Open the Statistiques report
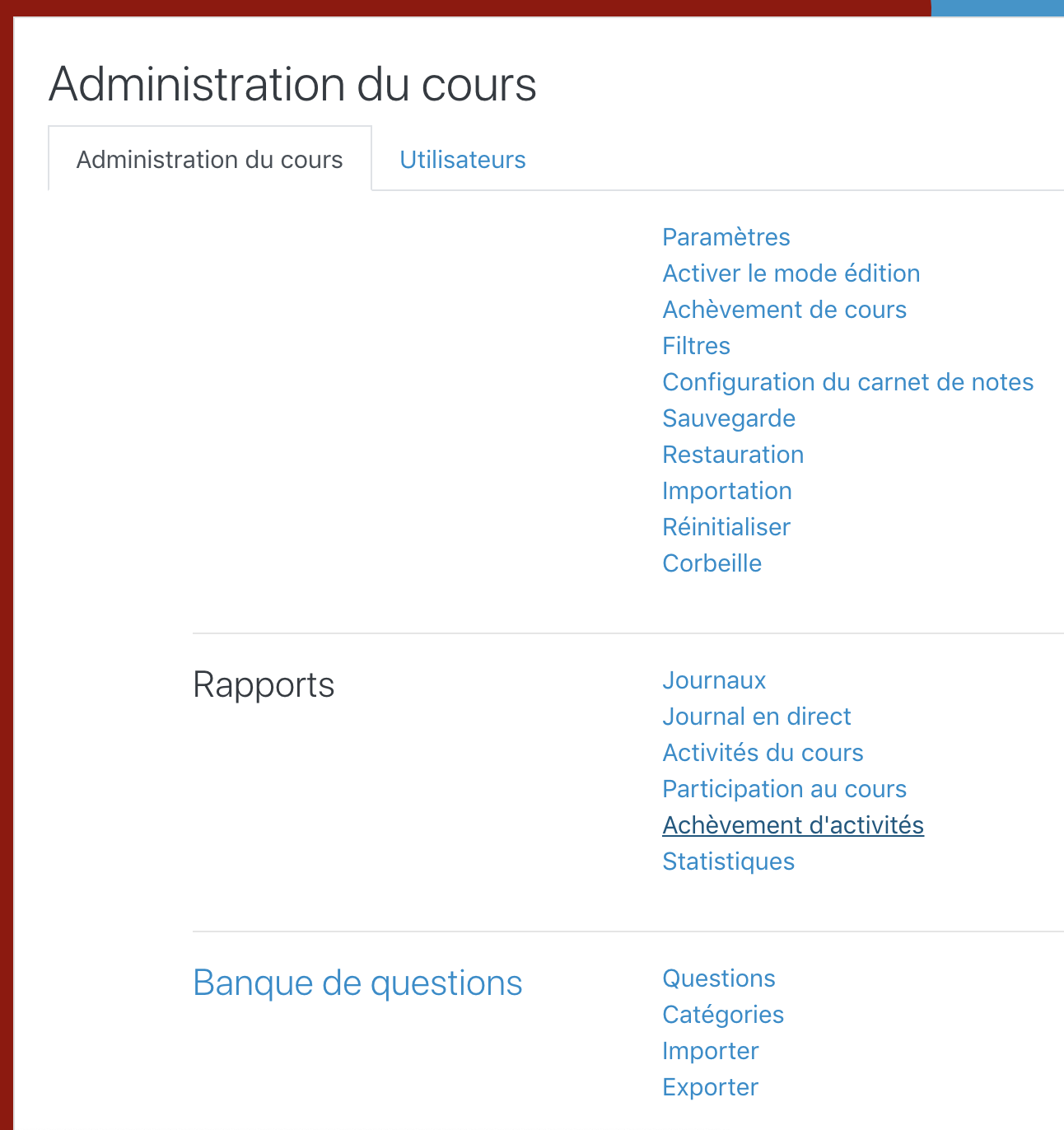This screenshot has height=1130, width=1064. [x=728, y=862]
